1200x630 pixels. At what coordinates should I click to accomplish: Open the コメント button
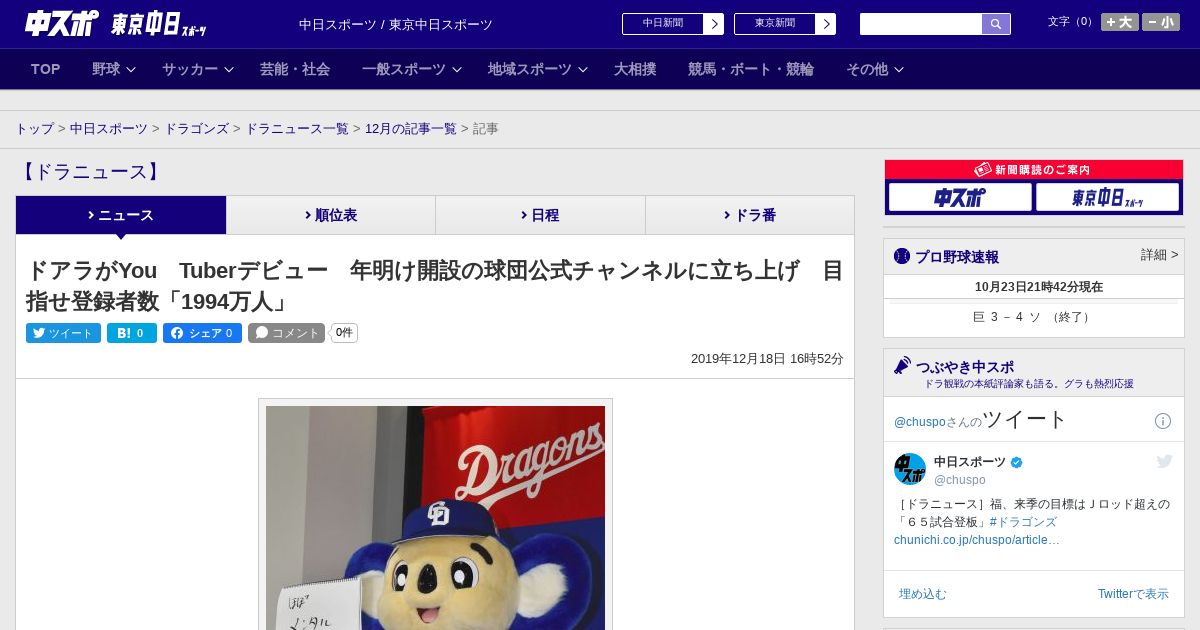pyautogui.click(x=286, y=333)
